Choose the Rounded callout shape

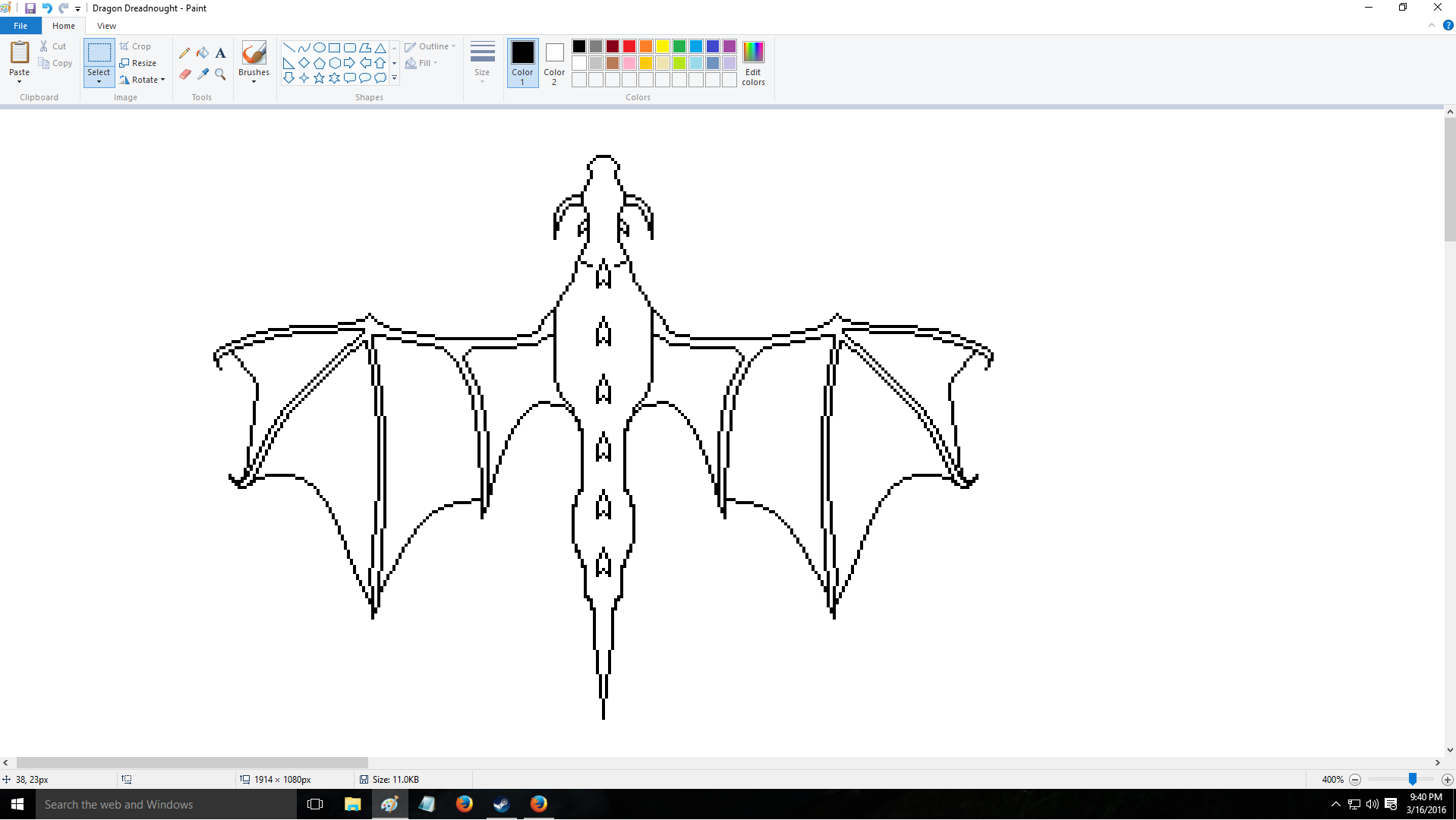[349, 77]
